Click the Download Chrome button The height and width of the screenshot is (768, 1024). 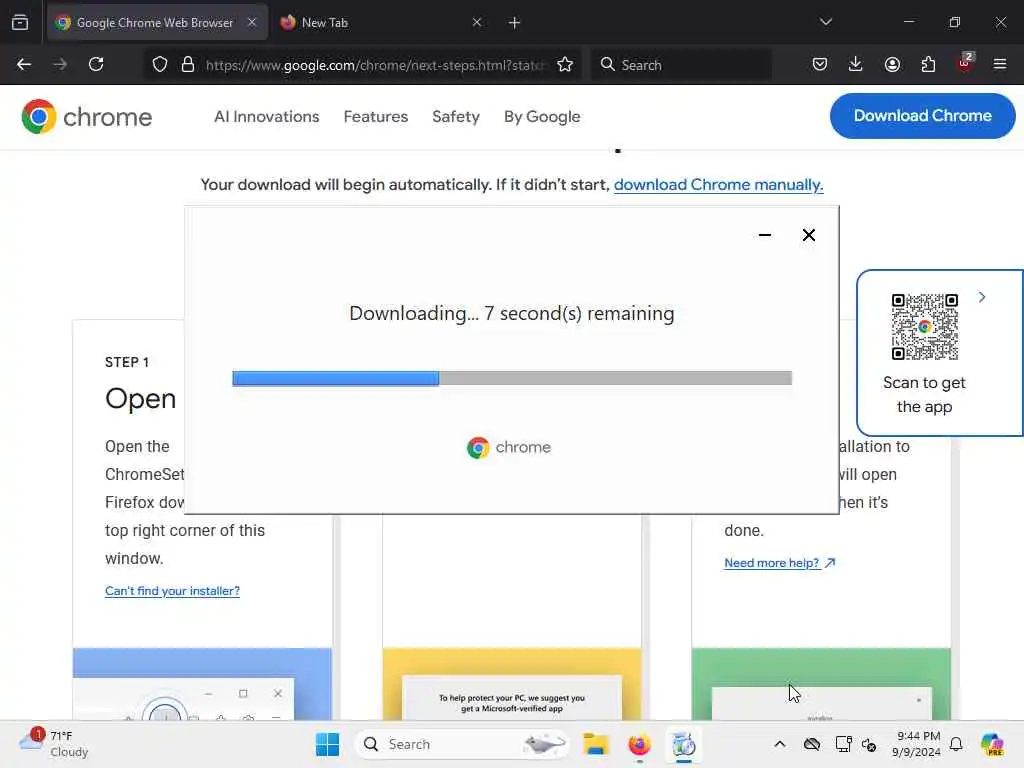click(922, 116)
